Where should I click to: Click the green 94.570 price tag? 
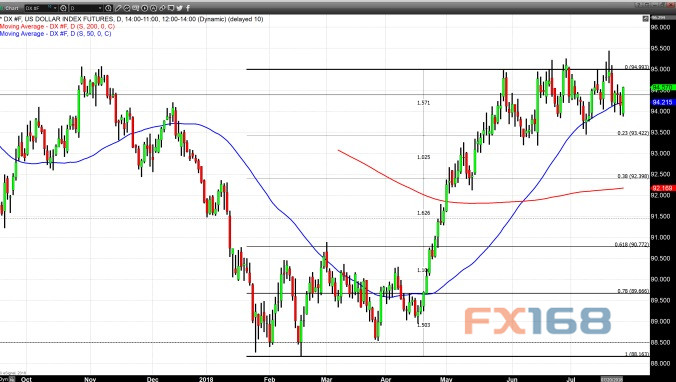(663, 88)
